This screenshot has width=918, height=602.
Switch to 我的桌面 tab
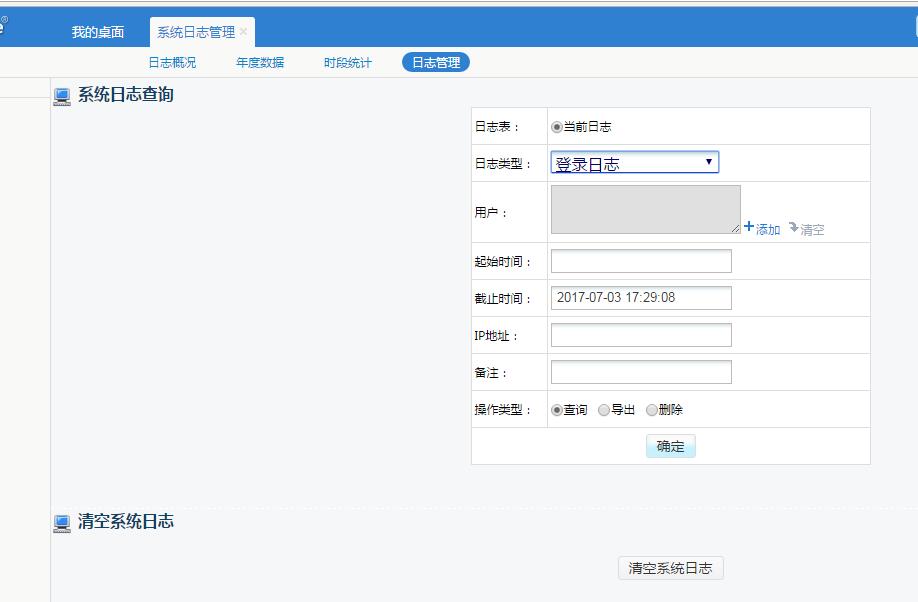98,32
